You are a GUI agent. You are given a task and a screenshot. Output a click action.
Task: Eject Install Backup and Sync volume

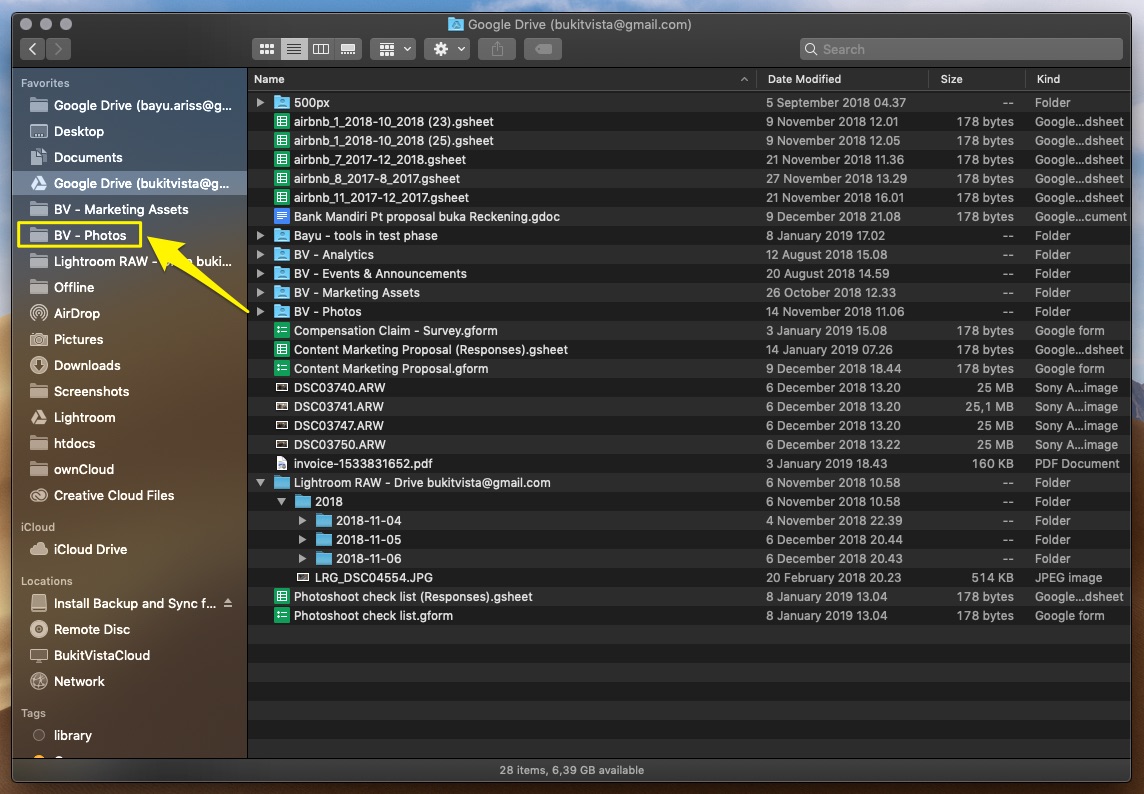tap(228, 603)
